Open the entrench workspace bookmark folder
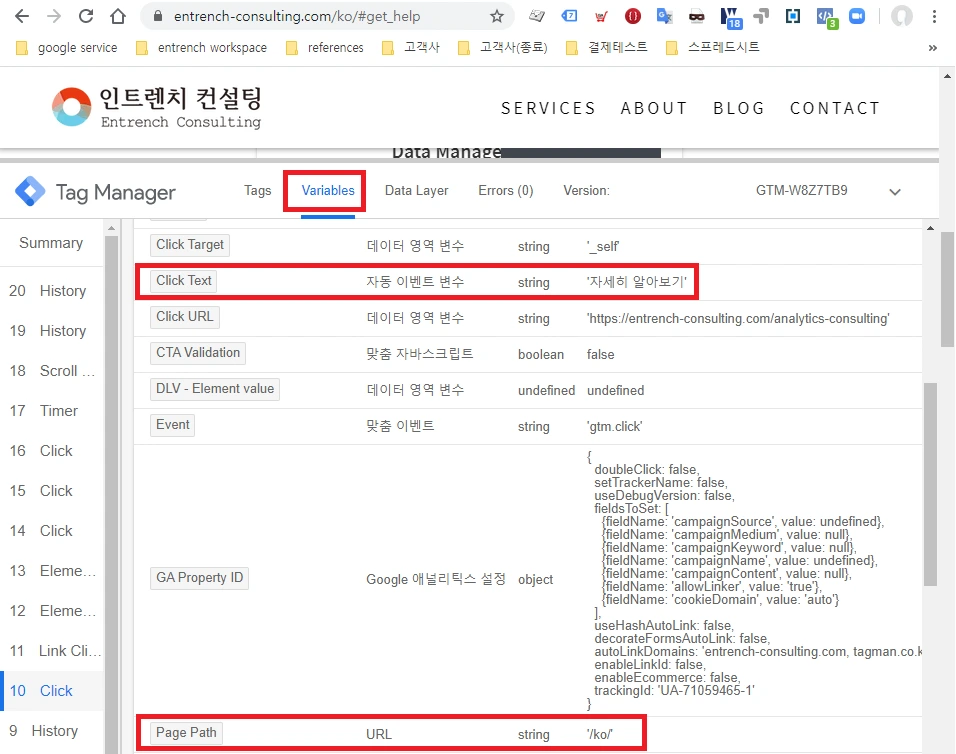This screenshot has width=956, height=754. (201, 48)
